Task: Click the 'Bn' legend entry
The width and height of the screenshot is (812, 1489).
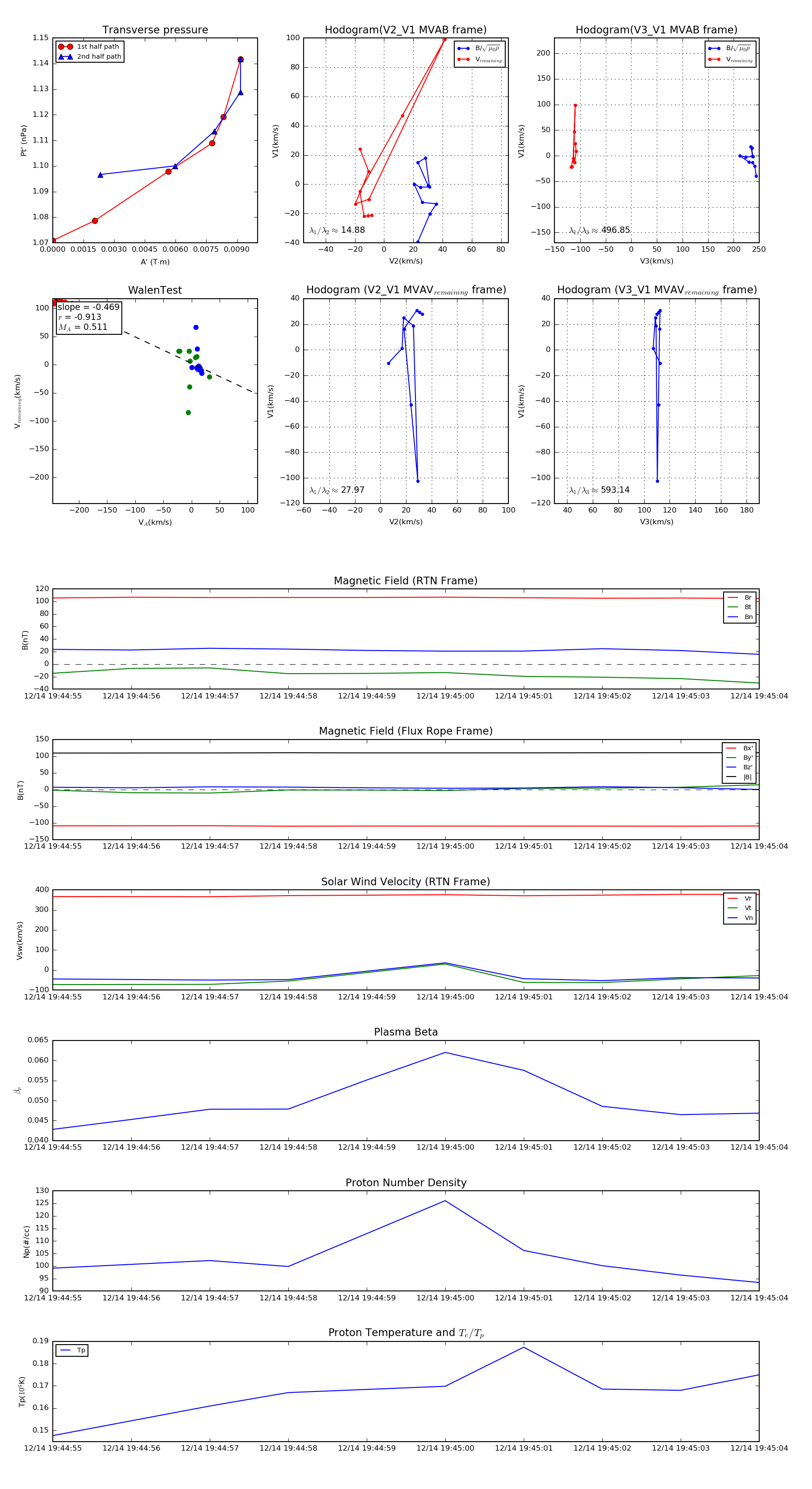Action: coord(740,617)
